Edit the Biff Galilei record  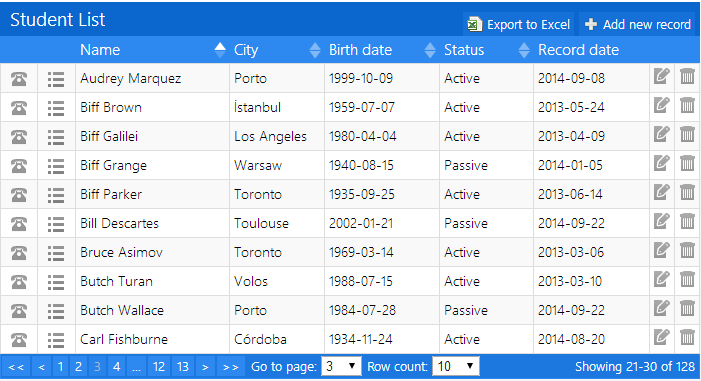(661, 134)
